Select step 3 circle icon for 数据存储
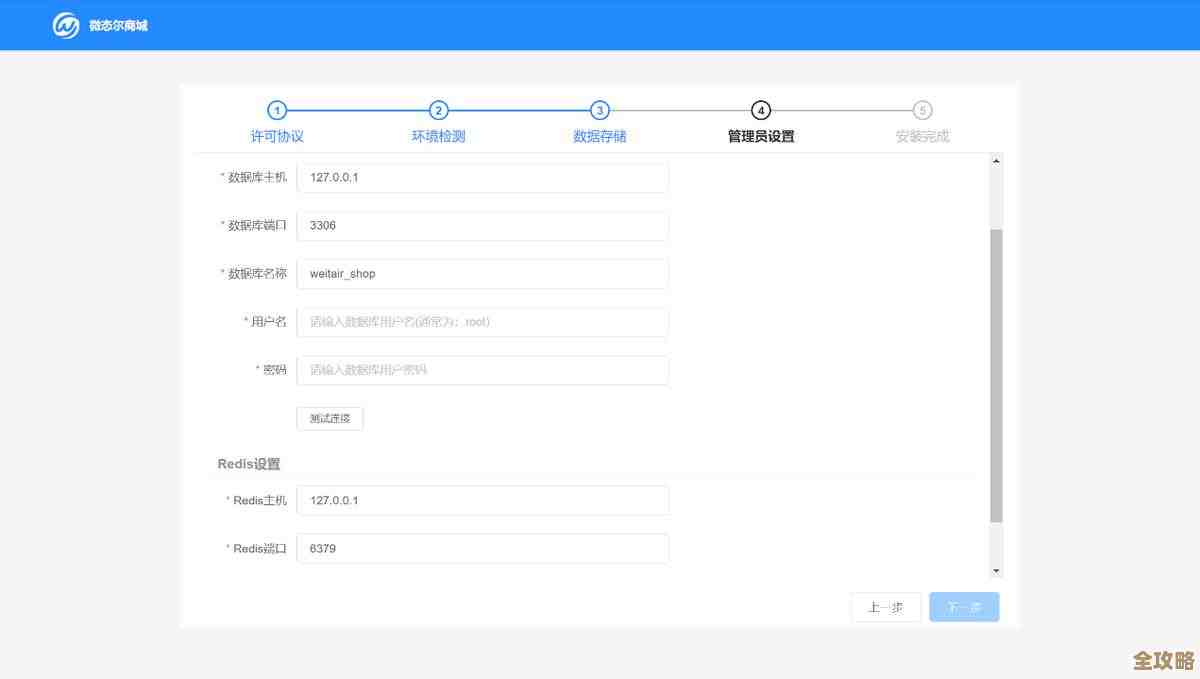Viewport: 1200px width, 679px height. (x=601, y=111)
